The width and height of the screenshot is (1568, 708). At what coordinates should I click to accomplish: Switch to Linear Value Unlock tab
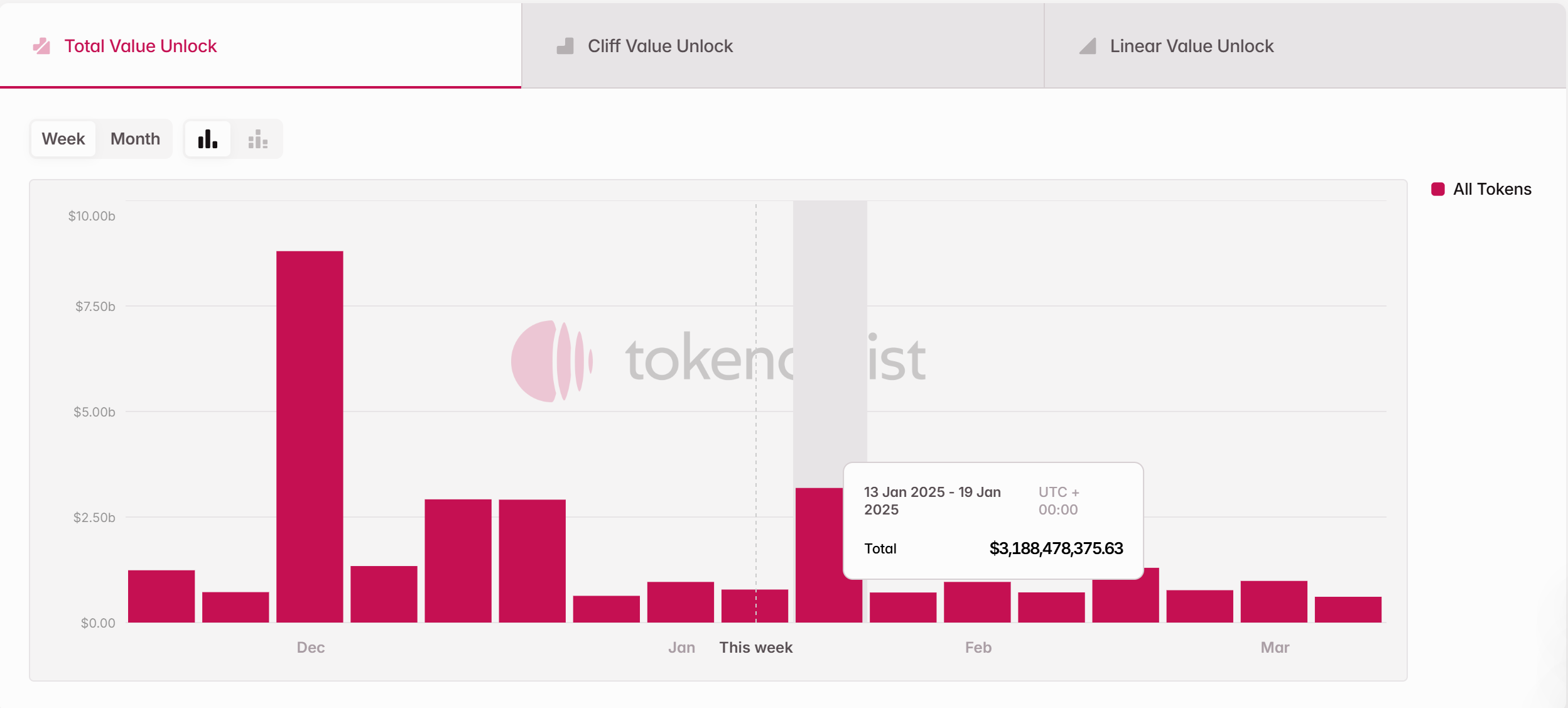coord(1305,45)
